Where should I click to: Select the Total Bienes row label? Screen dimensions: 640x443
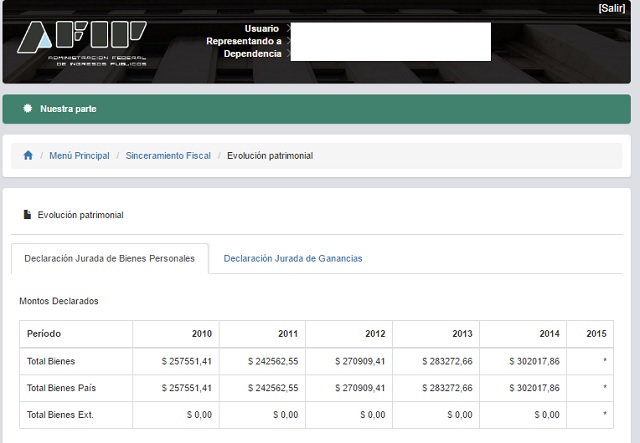(51, 360)
